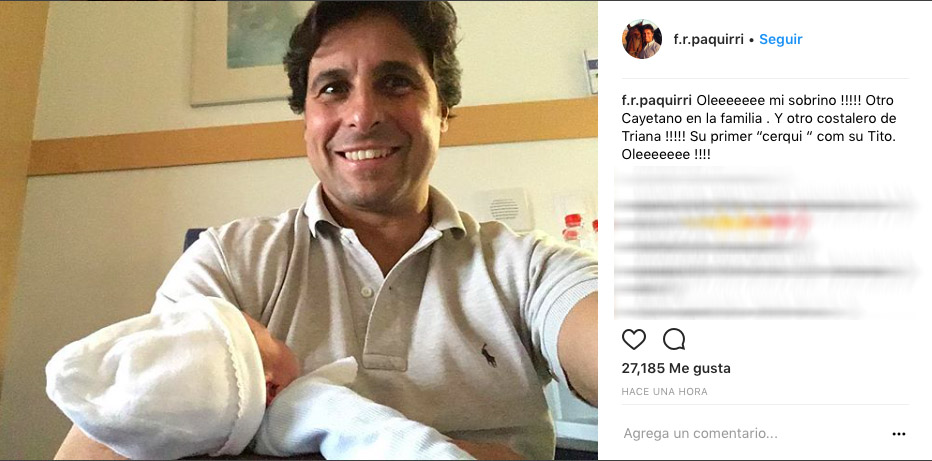Click the Seguir follow button

pos(781,39)
